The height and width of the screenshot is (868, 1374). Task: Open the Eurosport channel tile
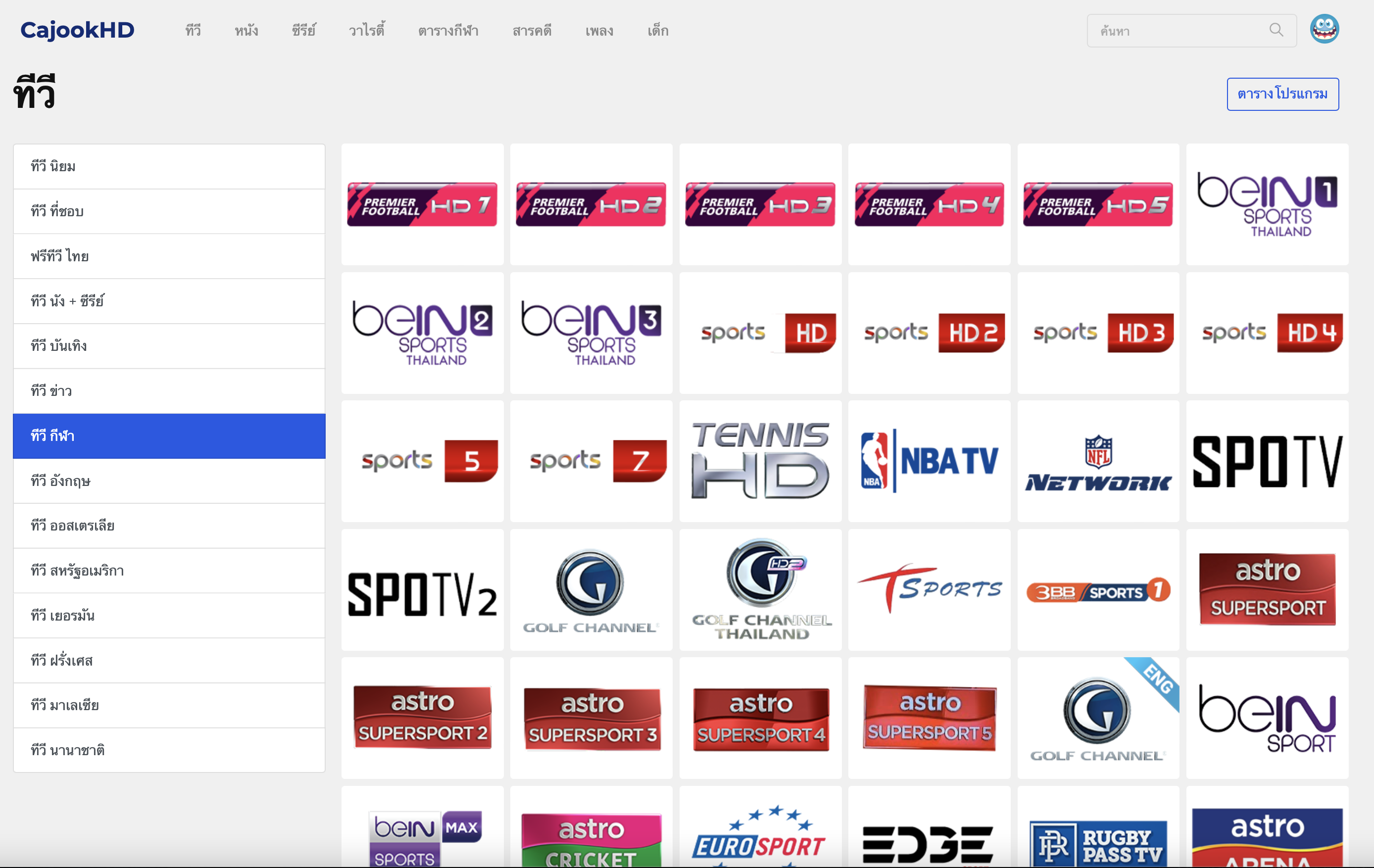tap(760, 827)
